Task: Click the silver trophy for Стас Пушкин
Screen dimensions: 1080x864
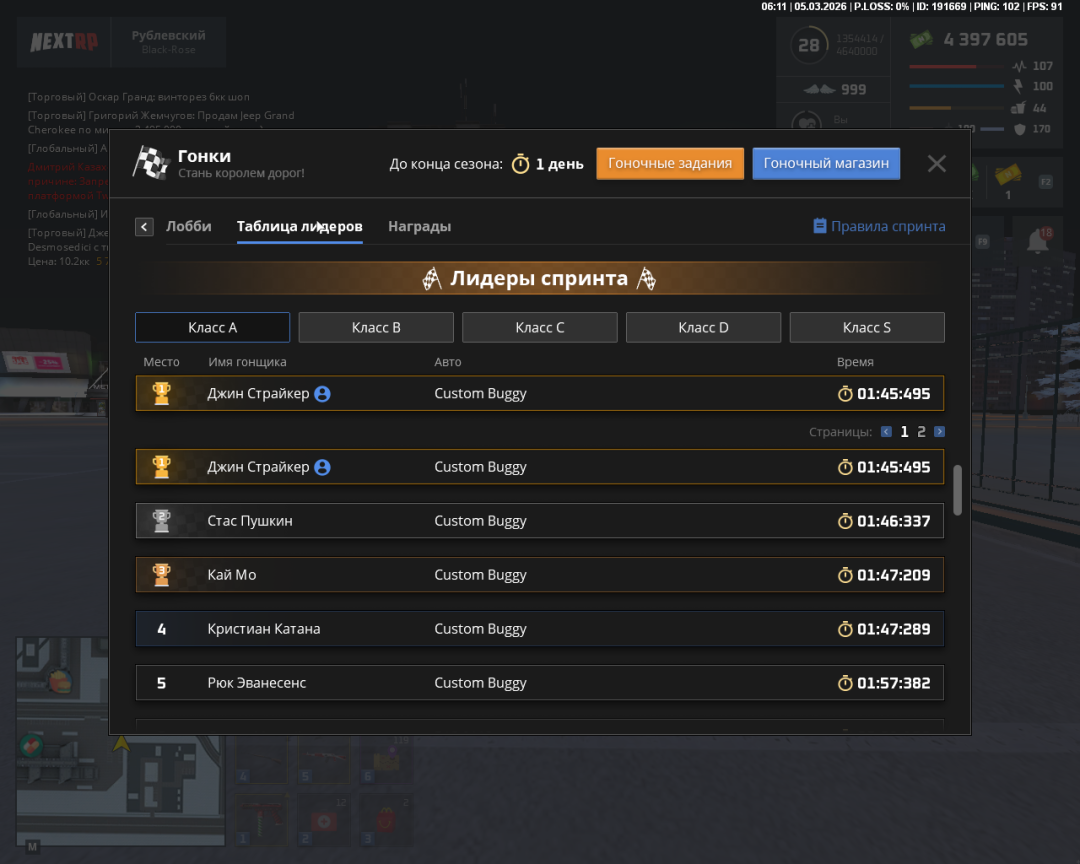Action: [161, 521]
